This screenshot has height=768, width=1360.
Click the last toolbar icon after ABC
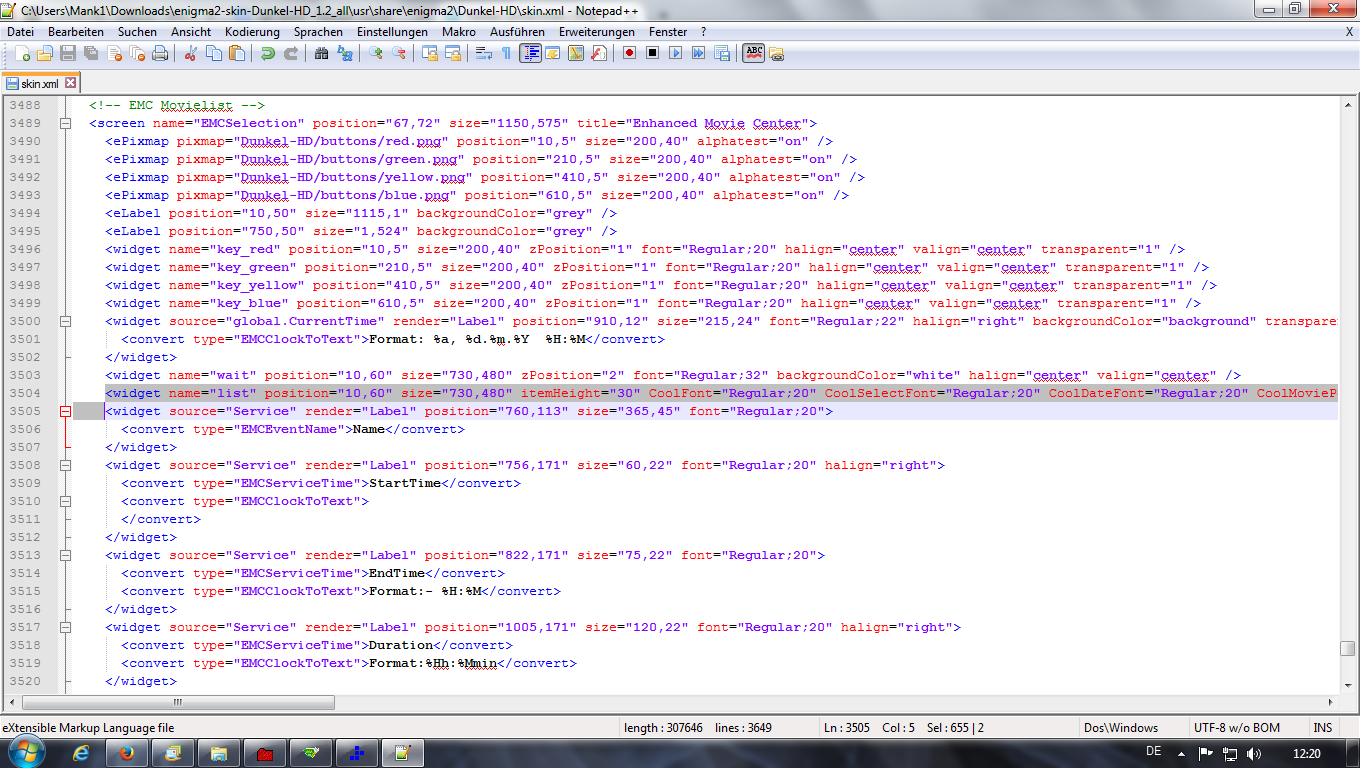[776, 53]
